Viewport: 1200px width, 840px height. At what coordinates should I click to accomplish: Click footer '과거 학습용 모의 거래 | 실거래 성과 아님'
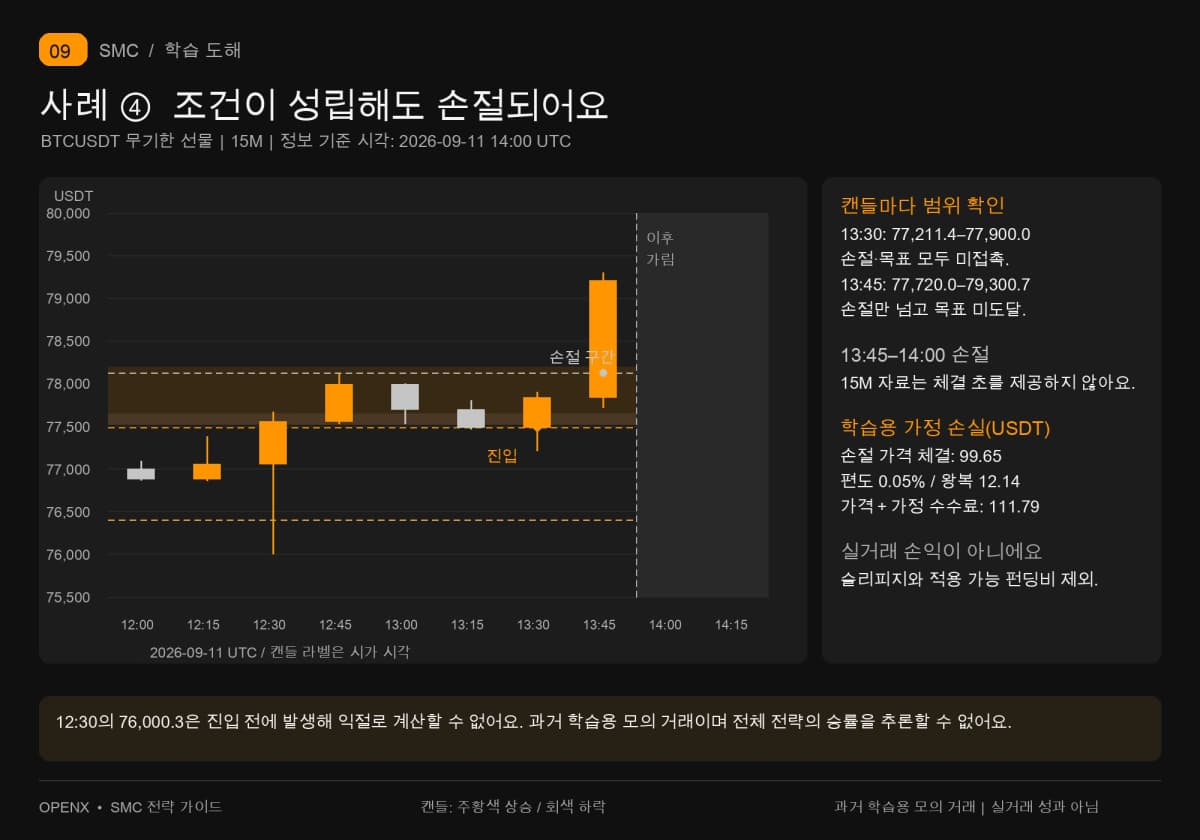click(x=966, y=807)
